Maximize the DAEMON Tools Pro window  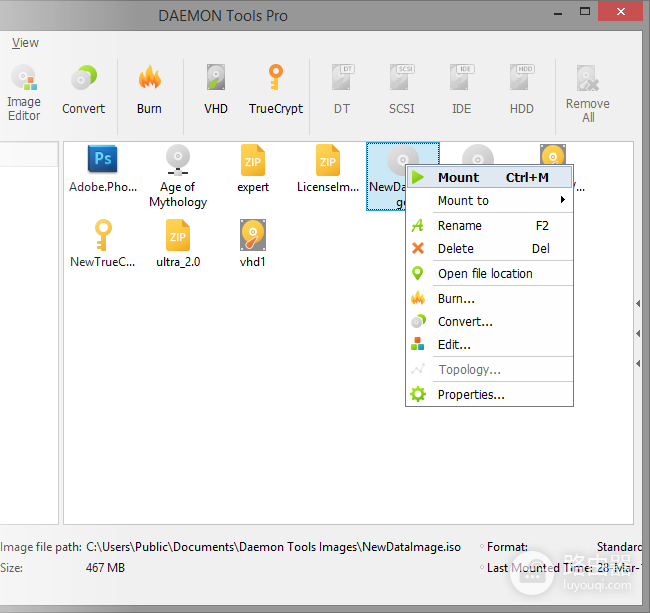point(585,12)
